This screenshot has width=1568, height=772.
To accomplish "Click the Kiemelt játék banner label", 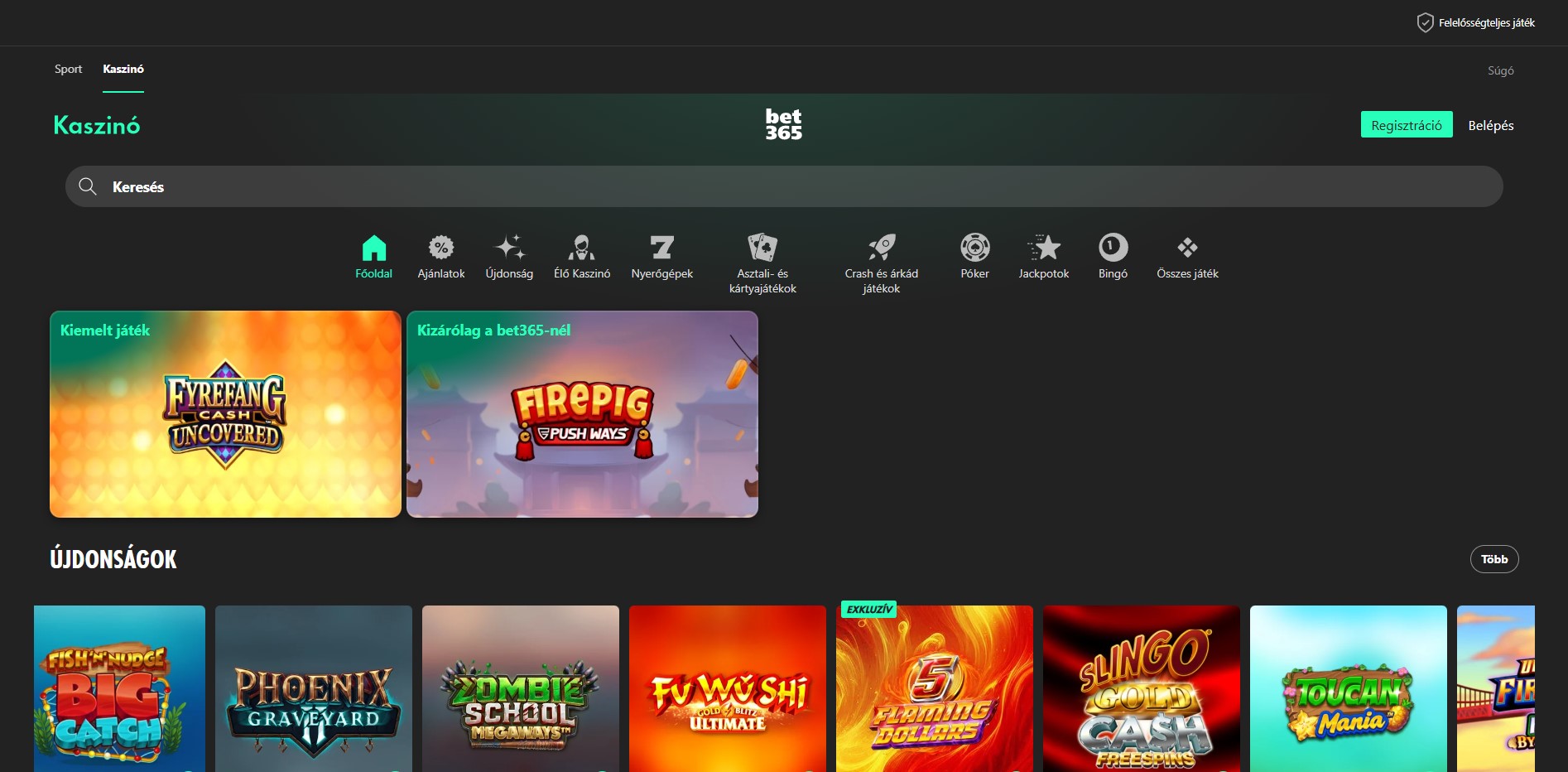I will pyautogui.click(x=105, y=331).
